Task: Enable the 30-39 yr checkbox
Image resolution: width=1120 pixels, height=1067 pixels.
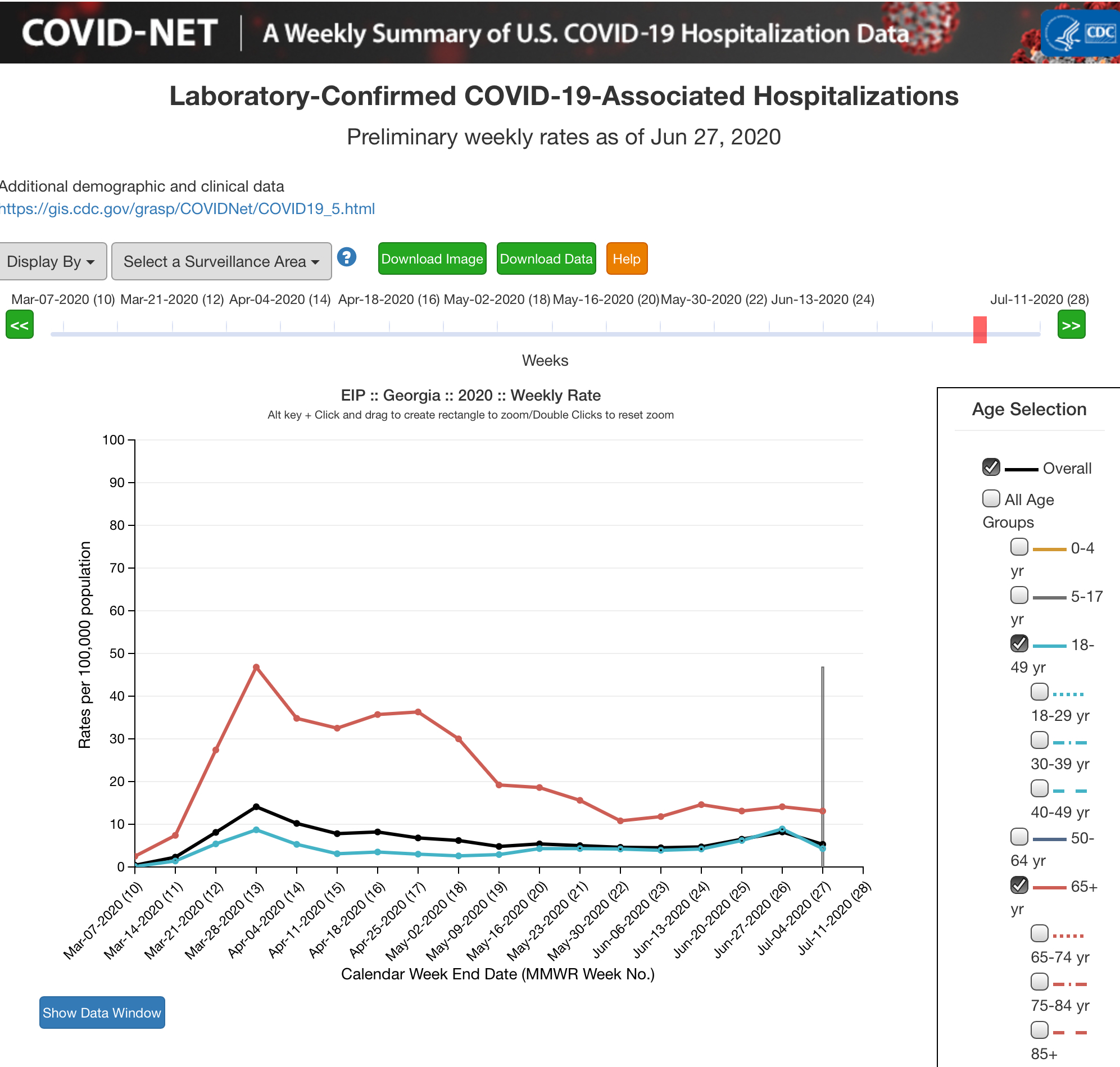Action: [1039, 740]
